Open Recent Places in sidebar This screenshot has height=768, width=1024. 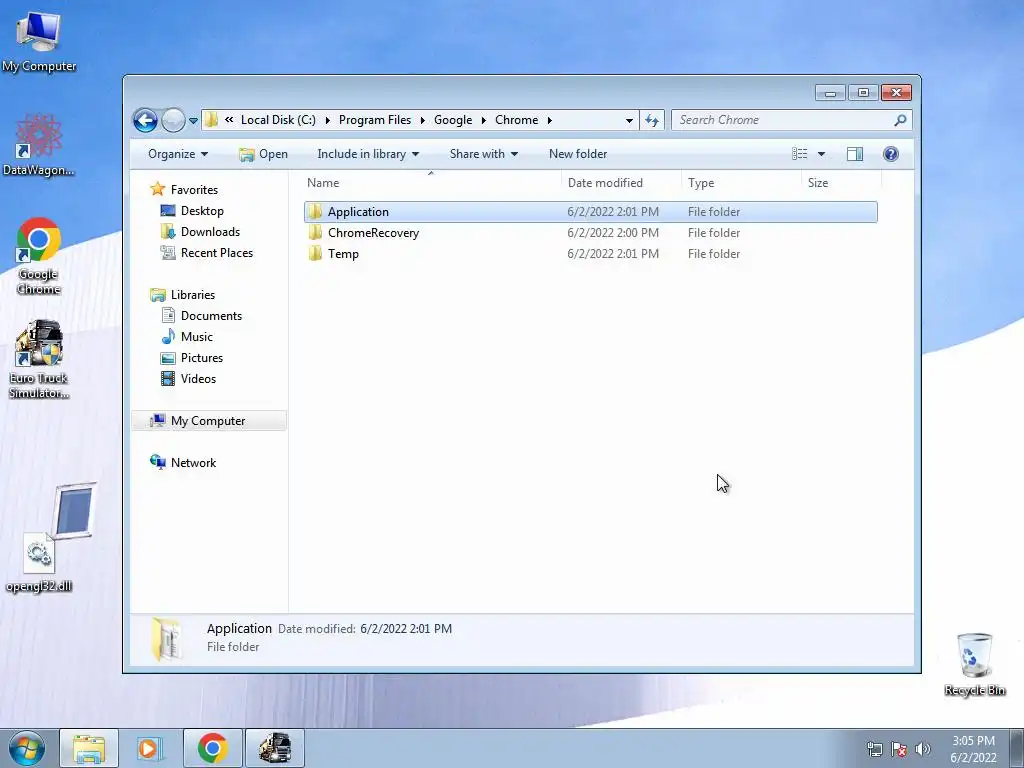pos(216,253)
